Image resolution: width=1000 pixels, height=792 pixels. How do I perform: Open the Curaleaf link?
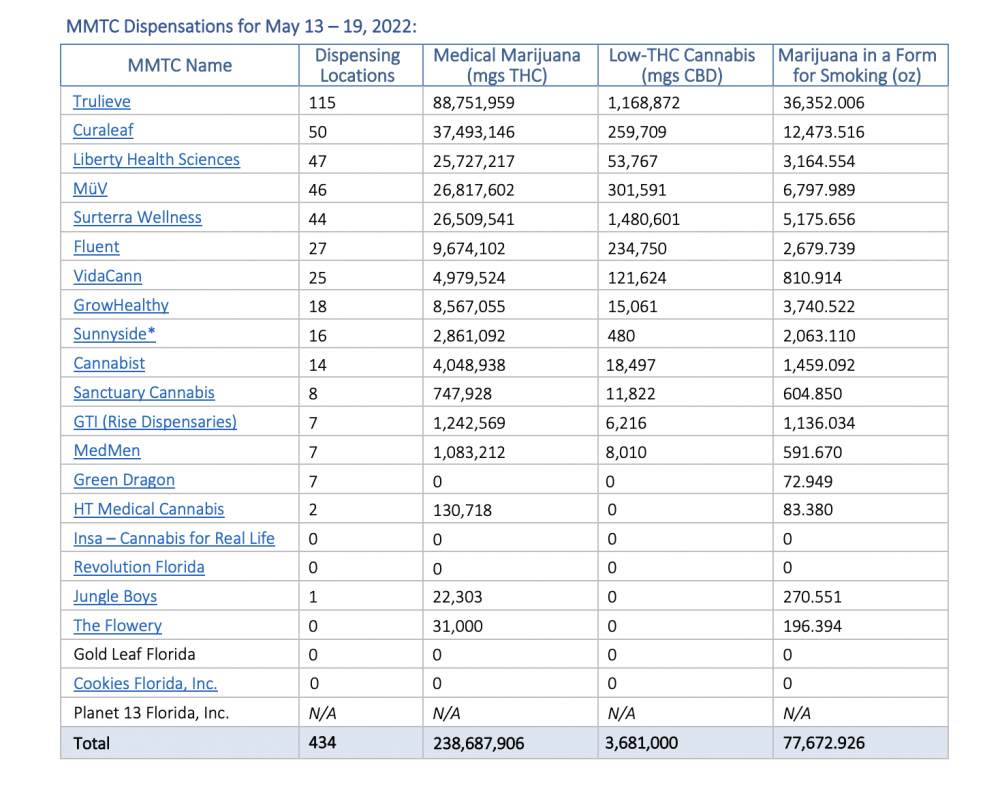pyautogui.click(x=103, y=130)
